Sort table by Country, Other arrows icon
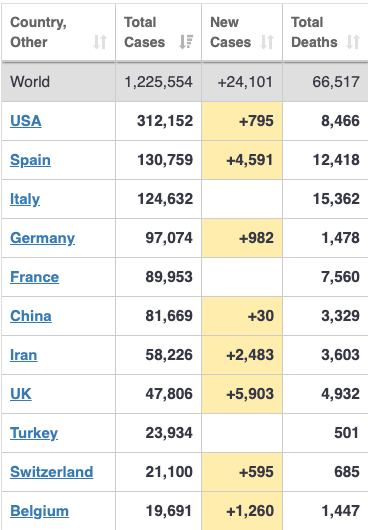This screenshot has height=530, width=368. click(100, 42)
